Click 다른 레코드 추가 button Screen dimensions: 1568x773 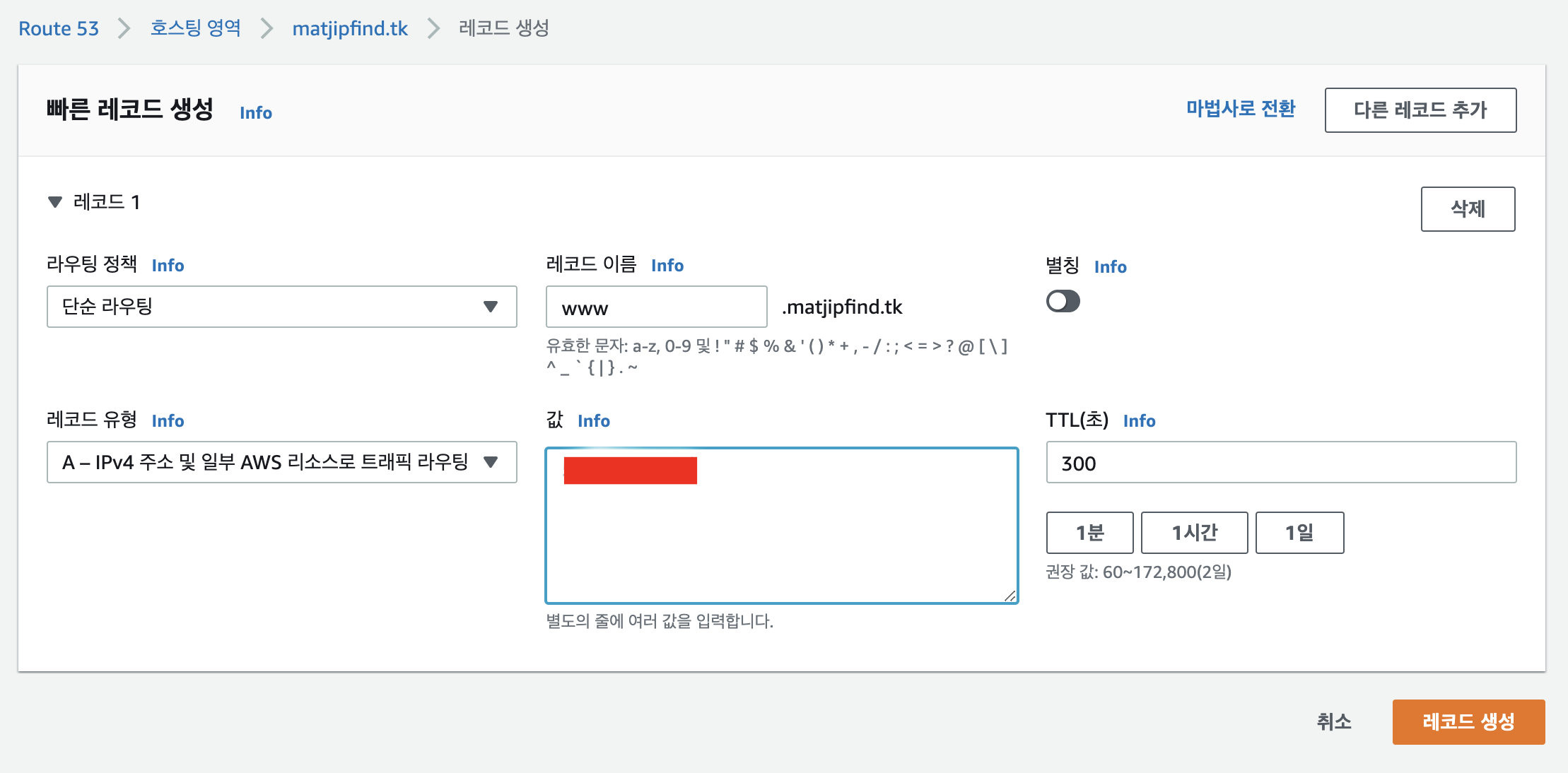click(1420, 110)
